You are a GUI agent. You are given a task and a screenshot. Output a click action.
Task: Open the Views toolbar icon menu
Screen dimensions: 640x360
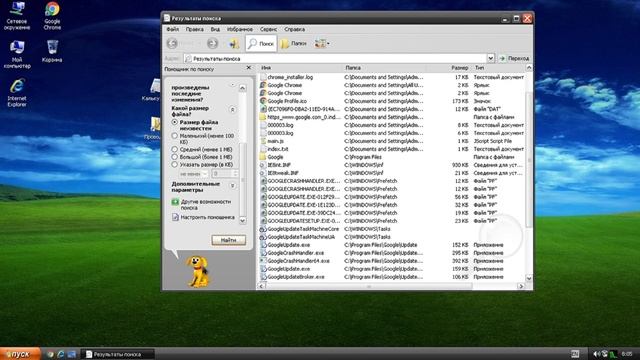tap(322, 43)
